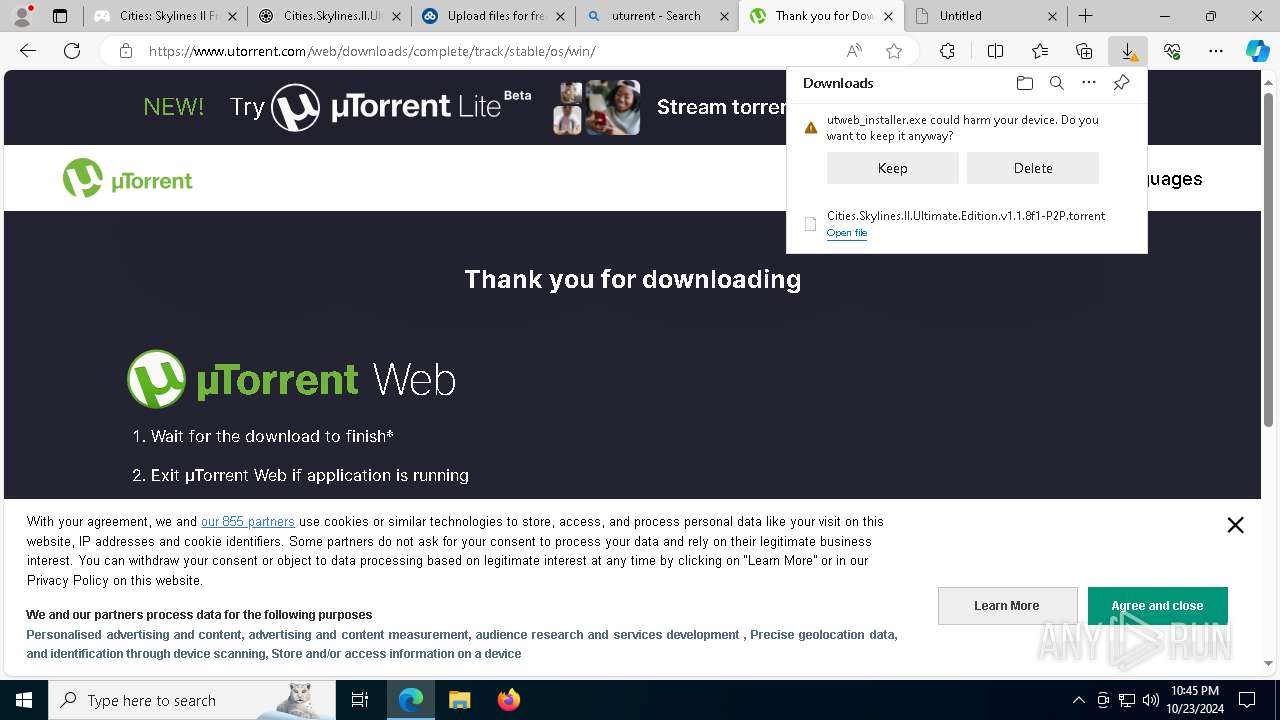Open File Explorer from taskbar
This screenshot has height=720, width=1280.
tap(459, 700)
